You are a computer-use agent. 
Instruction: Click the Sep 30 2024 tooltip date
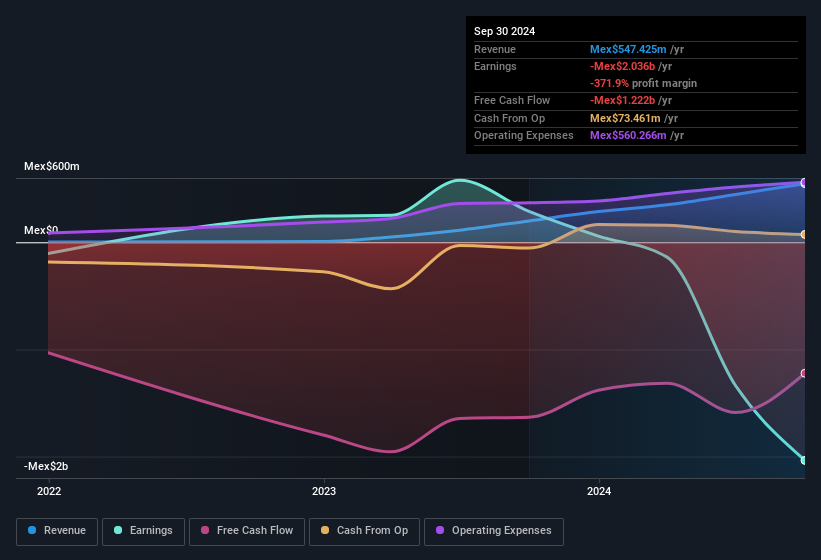504,31
